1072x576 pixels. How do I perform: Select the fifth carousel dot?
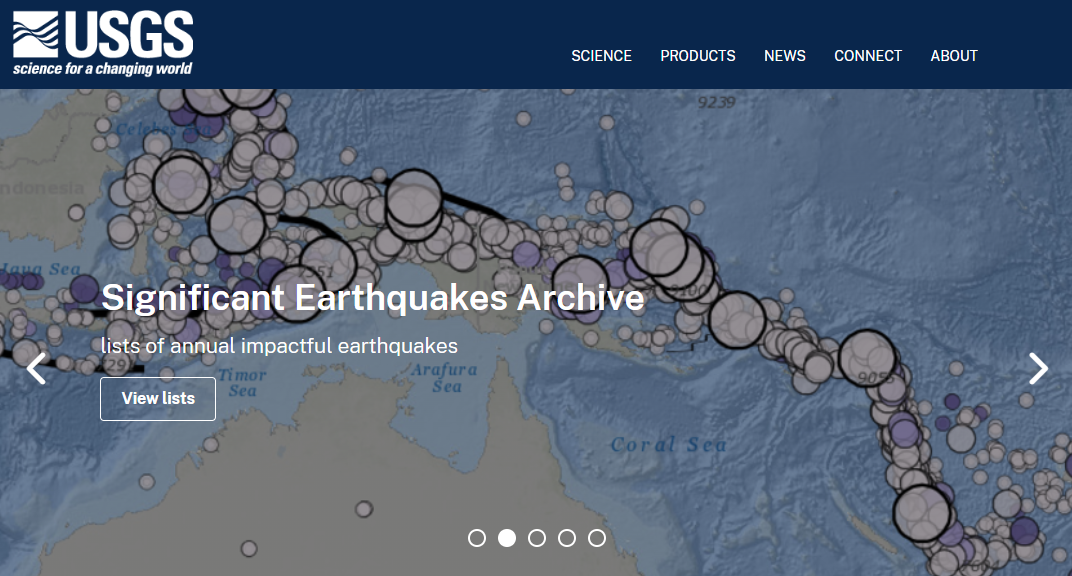point(597,537)
